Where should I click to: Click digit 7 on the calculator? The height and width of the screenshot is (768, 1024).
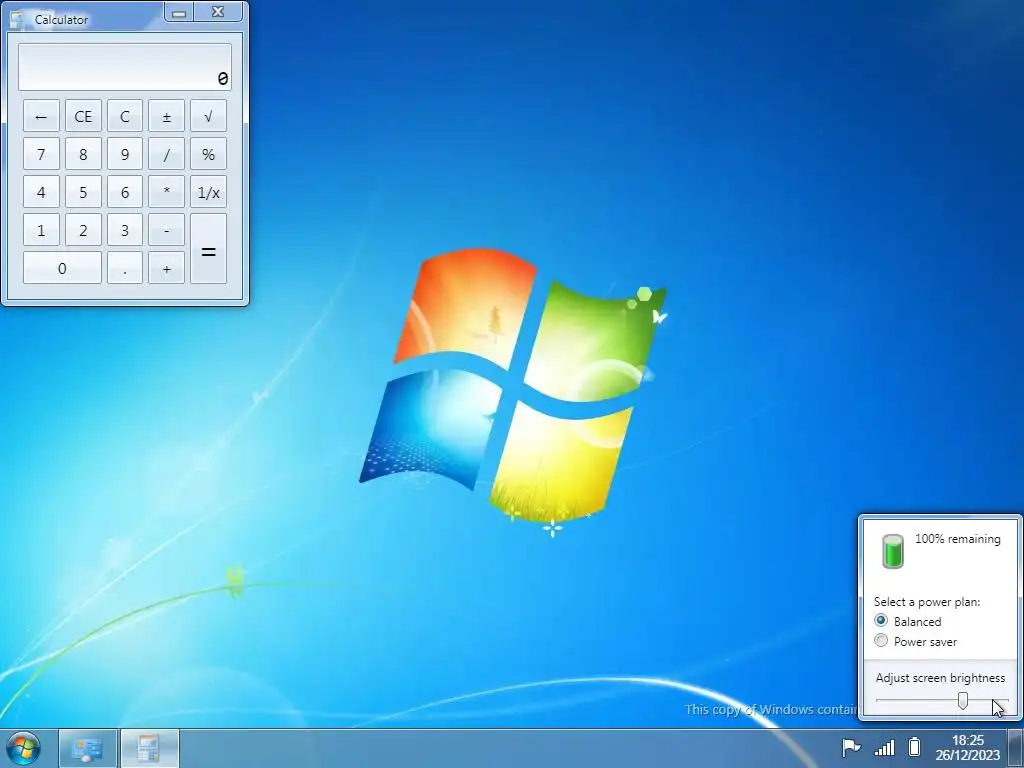coord(41,154)
